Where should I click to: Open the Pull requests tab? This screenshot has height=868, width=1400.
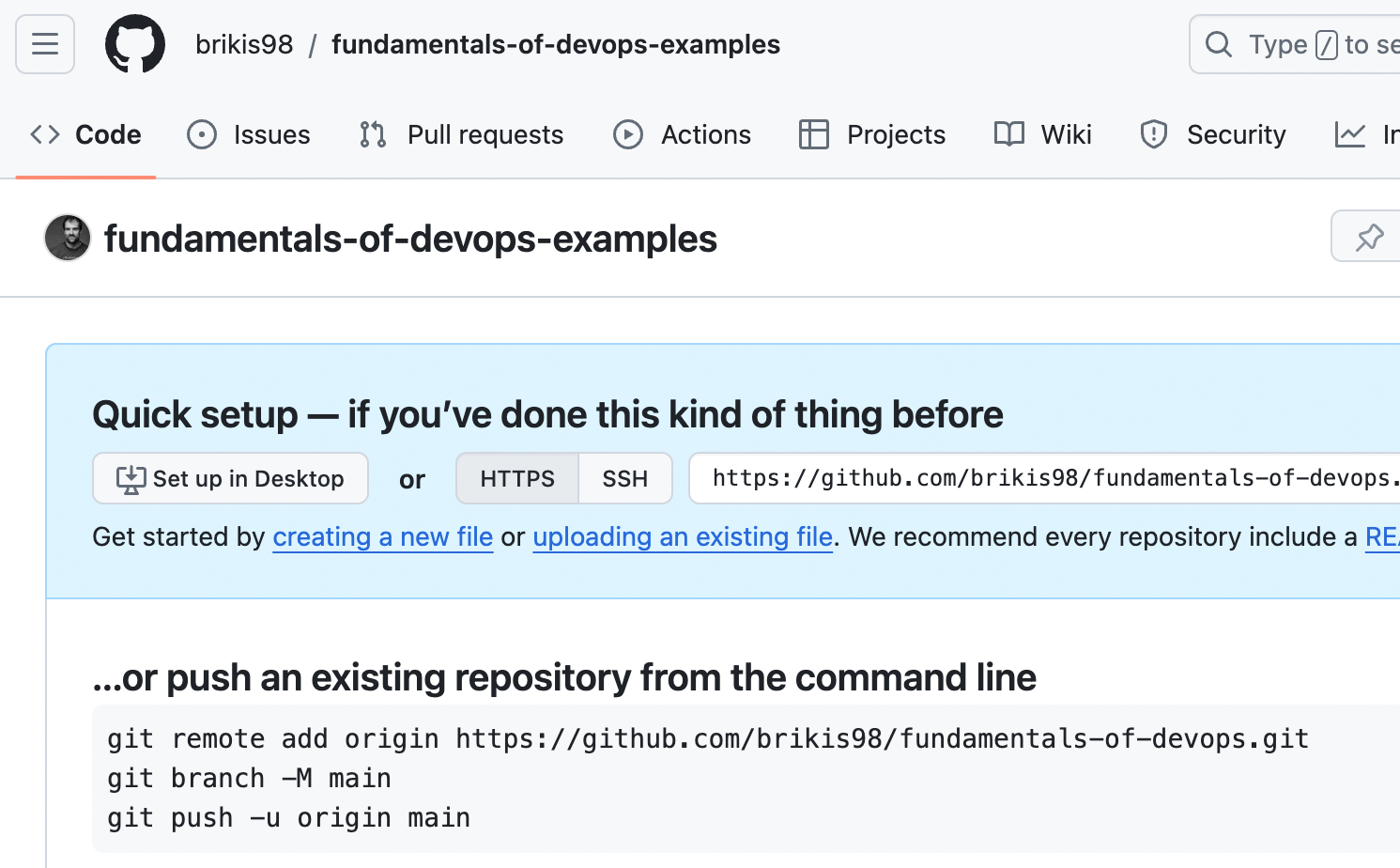coord(461,134)
